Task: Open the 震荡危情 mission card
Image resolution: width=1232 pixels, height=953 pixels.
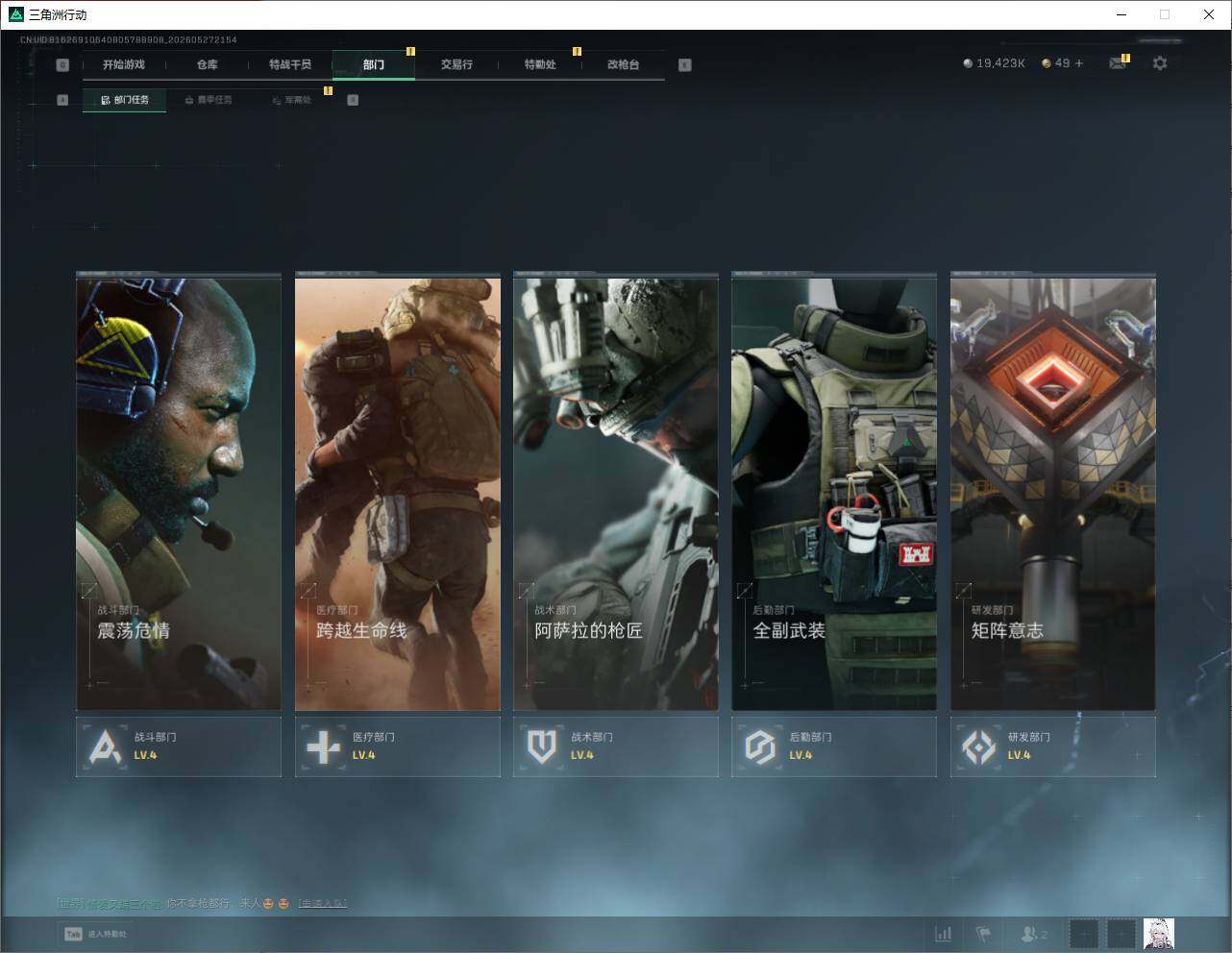Action: tap(179, 493)
